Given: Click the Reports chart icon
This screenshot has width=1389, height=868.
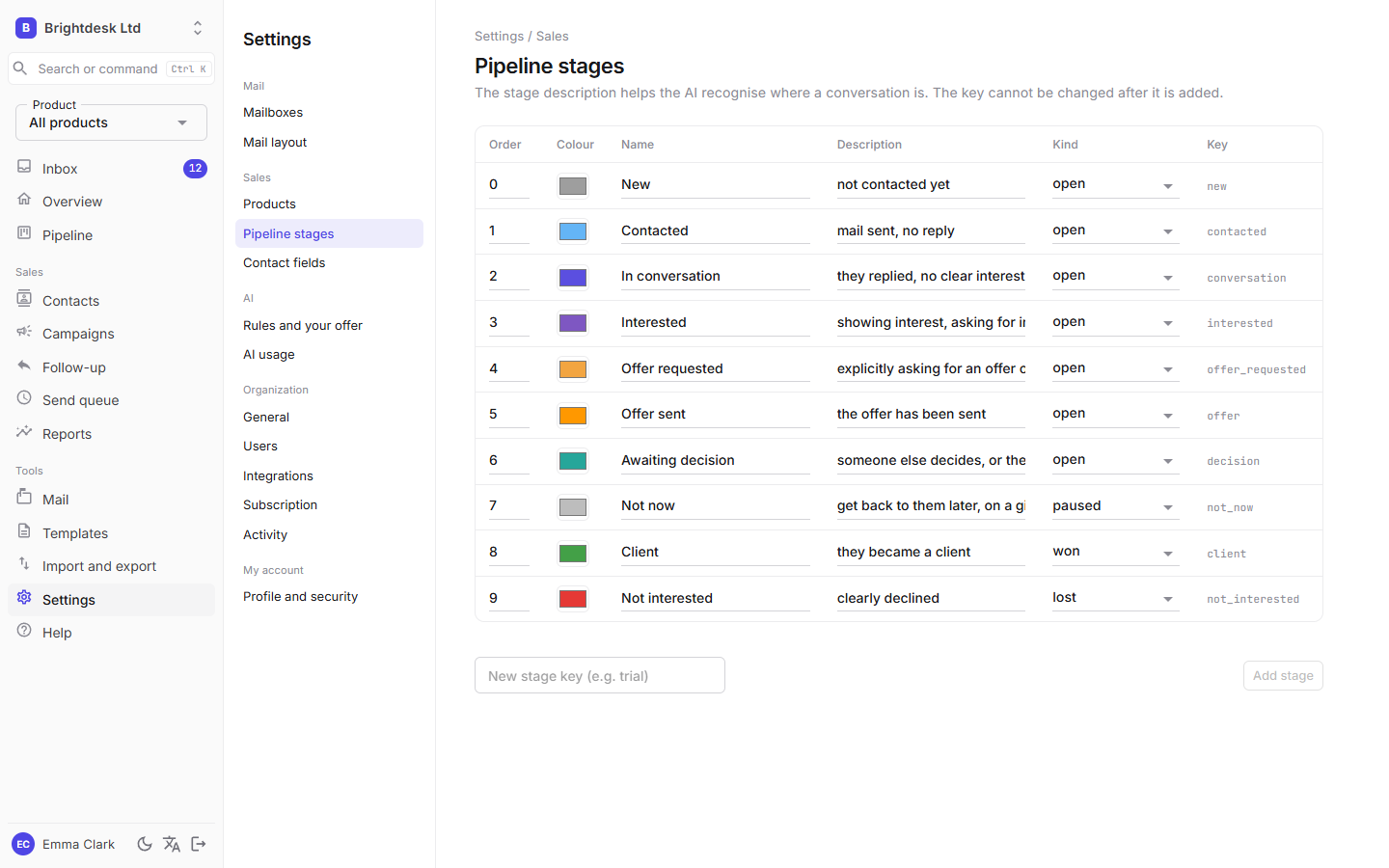Looking at the screenshot, I should [x=24, y=432].
